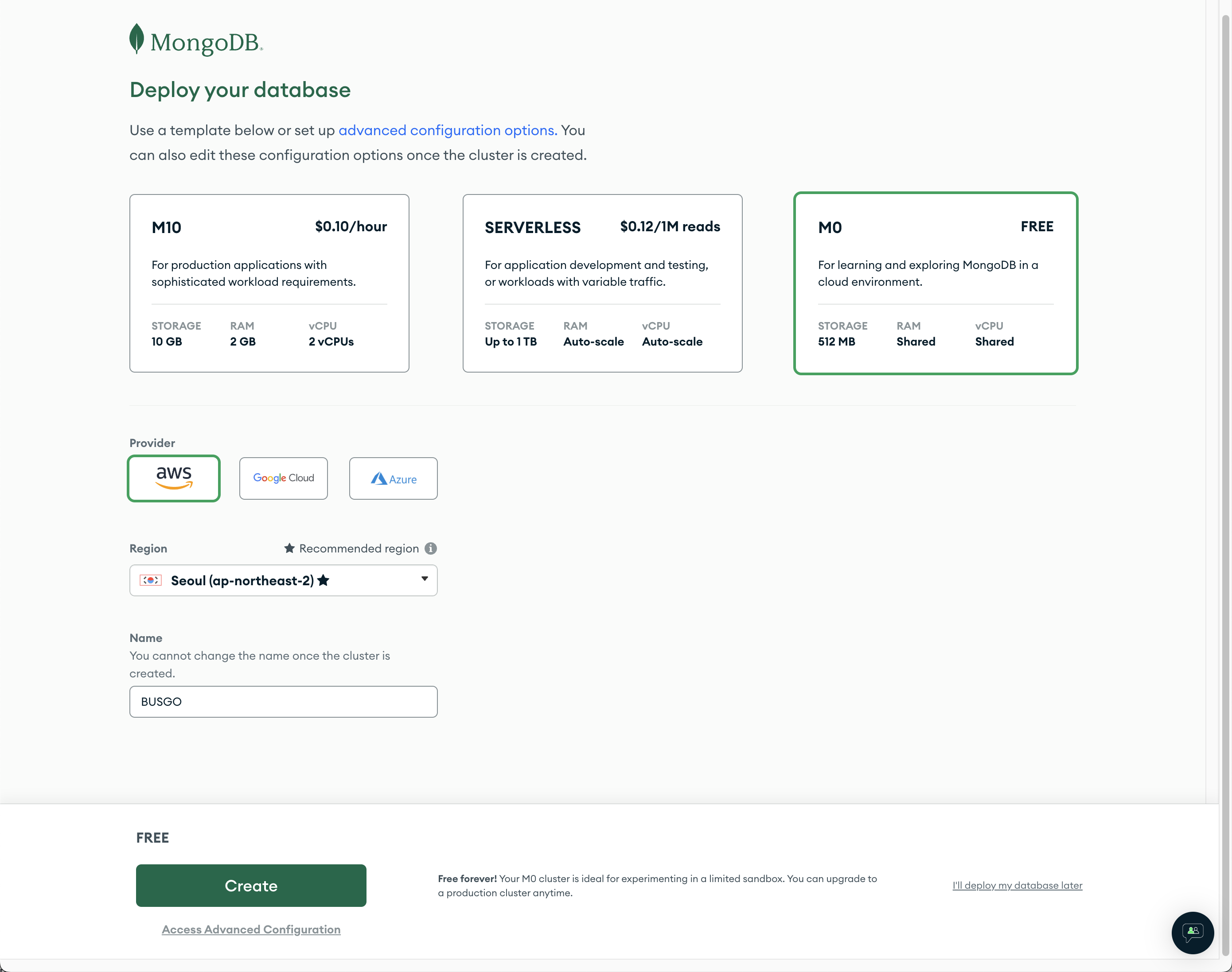1232x972 pixels.
Task: Click I'll deploy my database later
Action: tap(1018, 885)
